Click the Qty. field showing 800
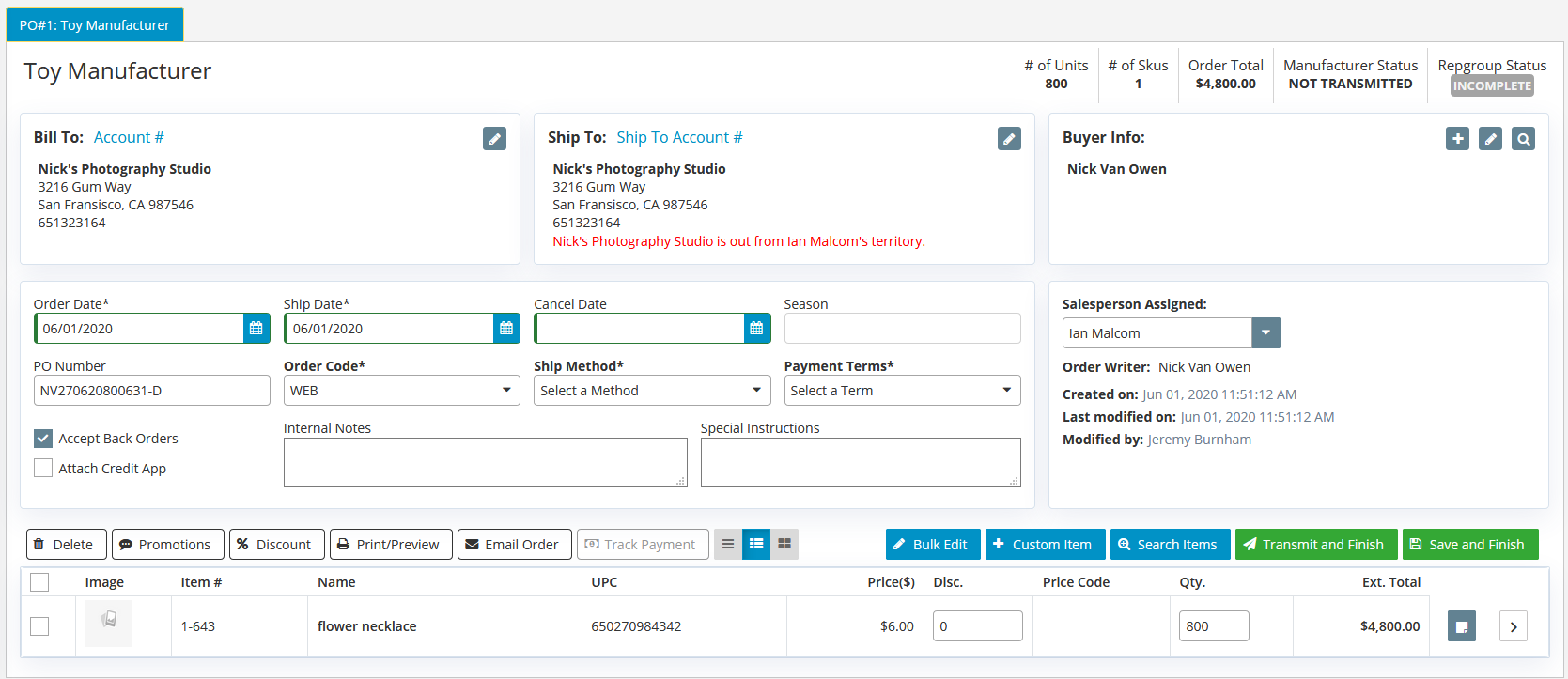Viewport: 1568px width, 679px height. coord(1214,626)
